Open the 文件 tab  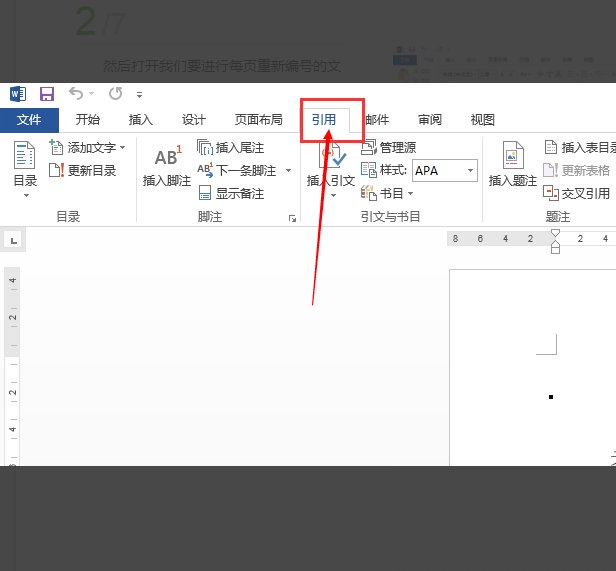[x=29, y=120]
